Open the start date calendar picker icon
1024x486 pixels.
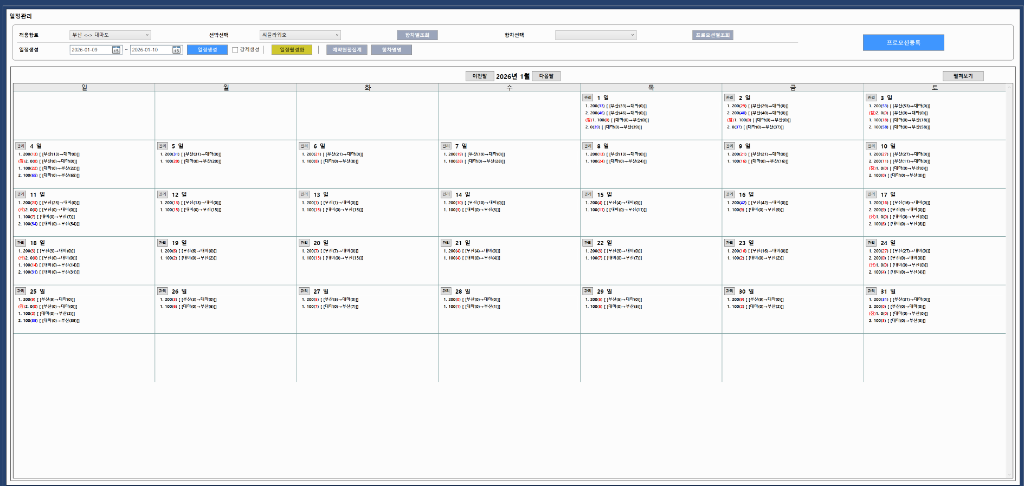click(x=116, y=49)
